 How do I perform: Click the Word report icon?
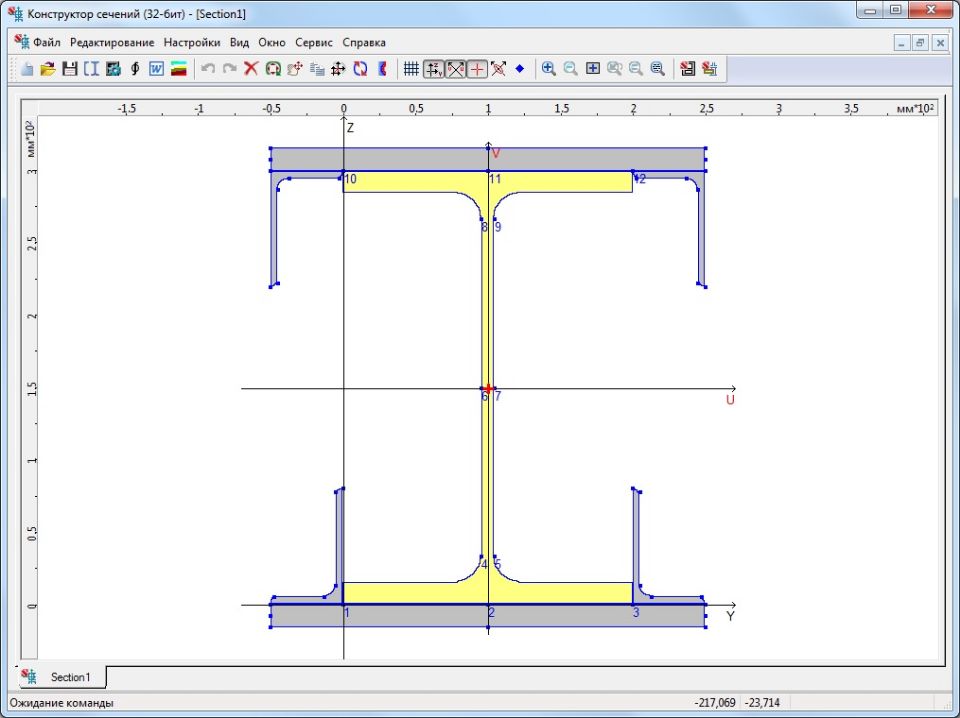coord(157,69)
